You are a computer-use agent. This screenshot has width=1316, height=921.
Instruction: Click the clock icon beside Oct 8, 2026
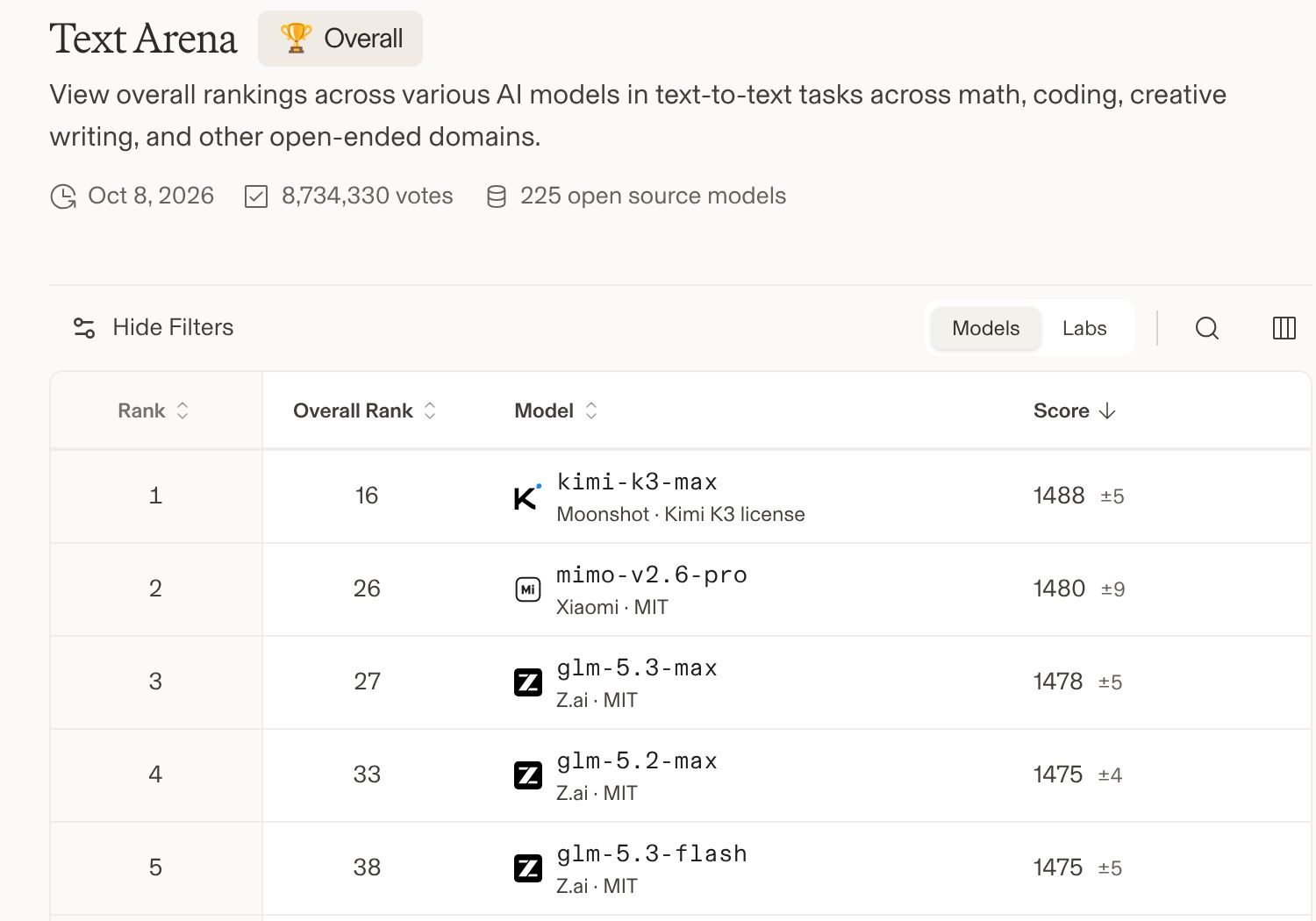pos(63,196)
